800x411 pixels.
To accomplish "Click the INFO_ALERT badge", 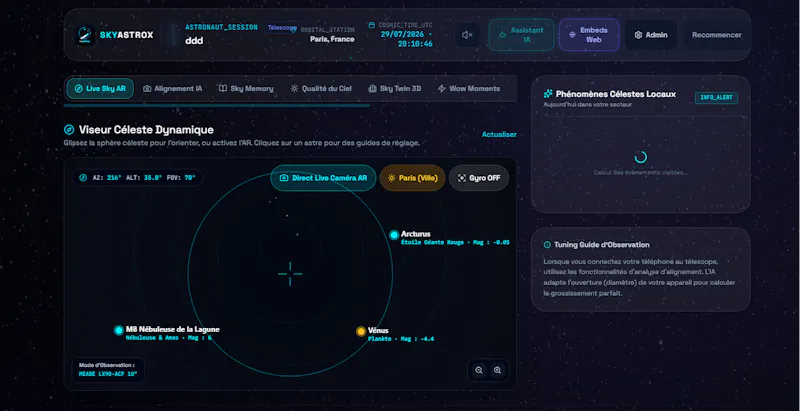I will 716,97.
